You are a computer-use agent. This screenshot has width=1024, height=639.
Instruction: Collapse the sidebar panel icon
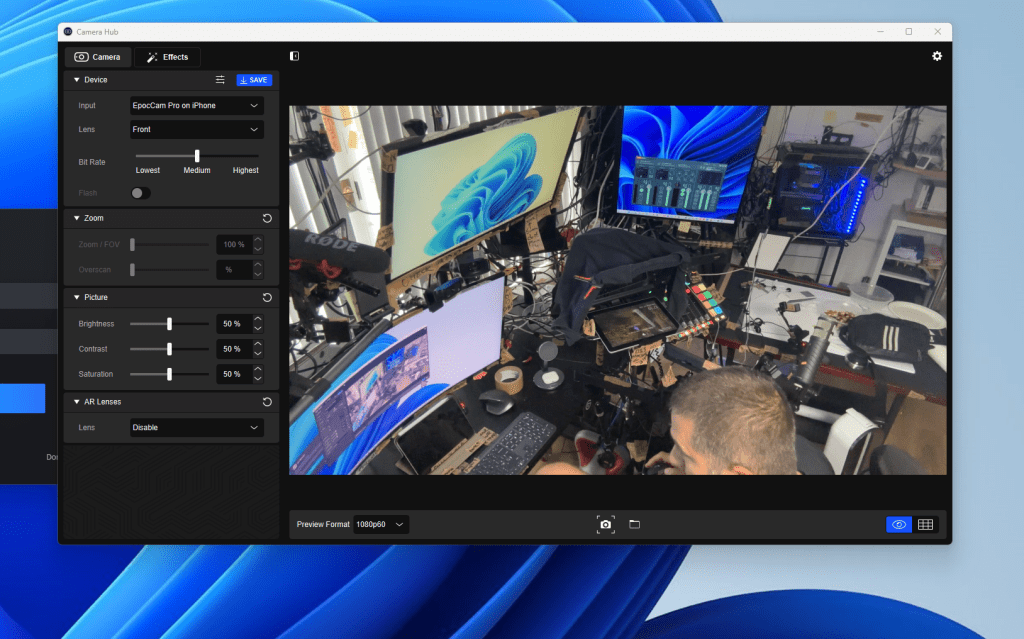click(x=295, y=56)
